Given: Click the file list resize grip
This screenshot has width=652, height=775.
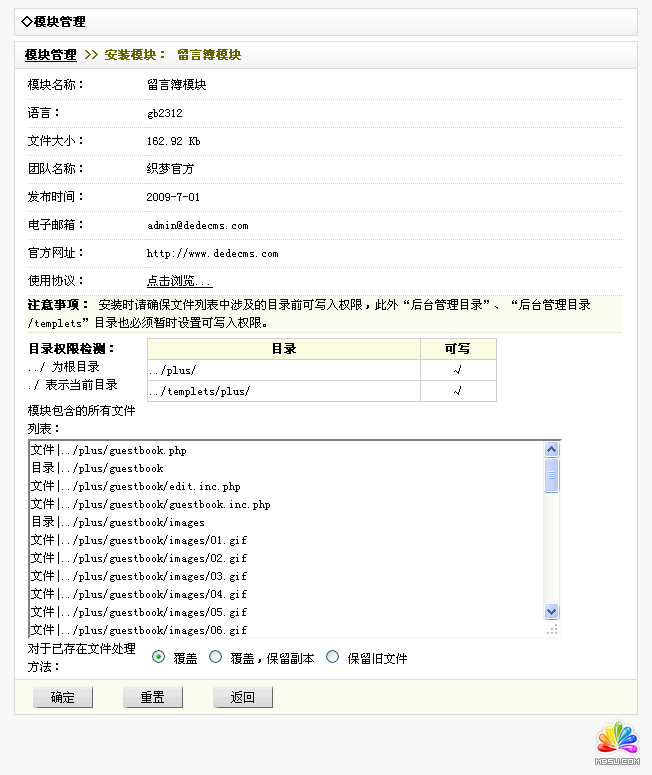Looking at the screenshot, I should [551, 629].
